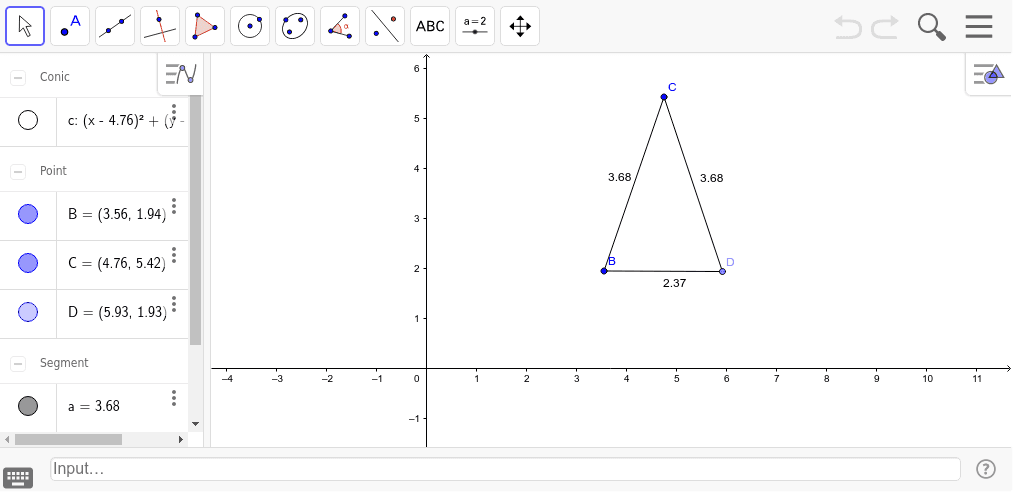Screen dimensions: 1013x492
Task: Select the Move Graphics View tool
Action: tap(520, 26)
